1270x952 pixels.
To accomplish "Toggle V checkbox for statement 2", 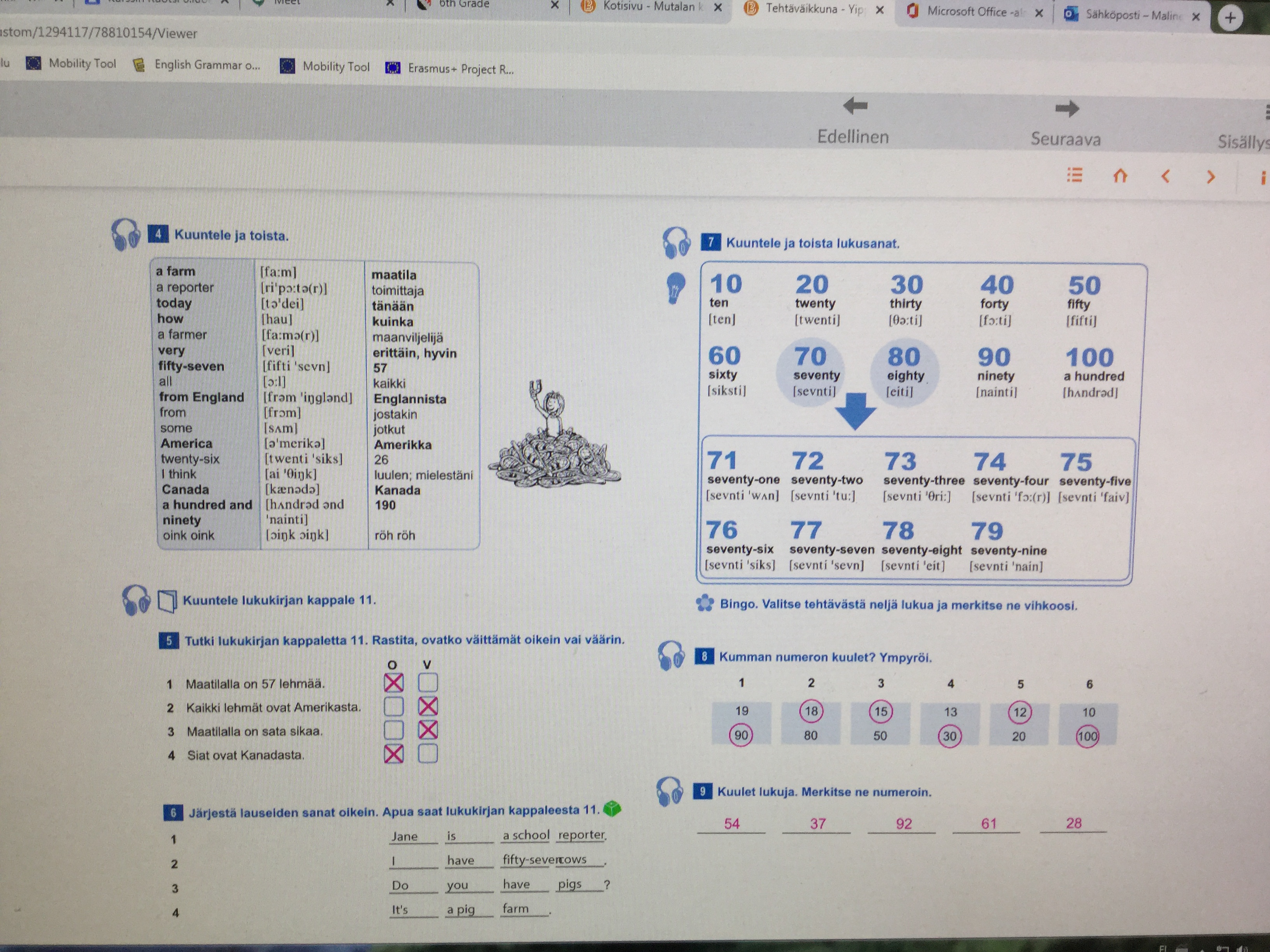I will [428, 706].
